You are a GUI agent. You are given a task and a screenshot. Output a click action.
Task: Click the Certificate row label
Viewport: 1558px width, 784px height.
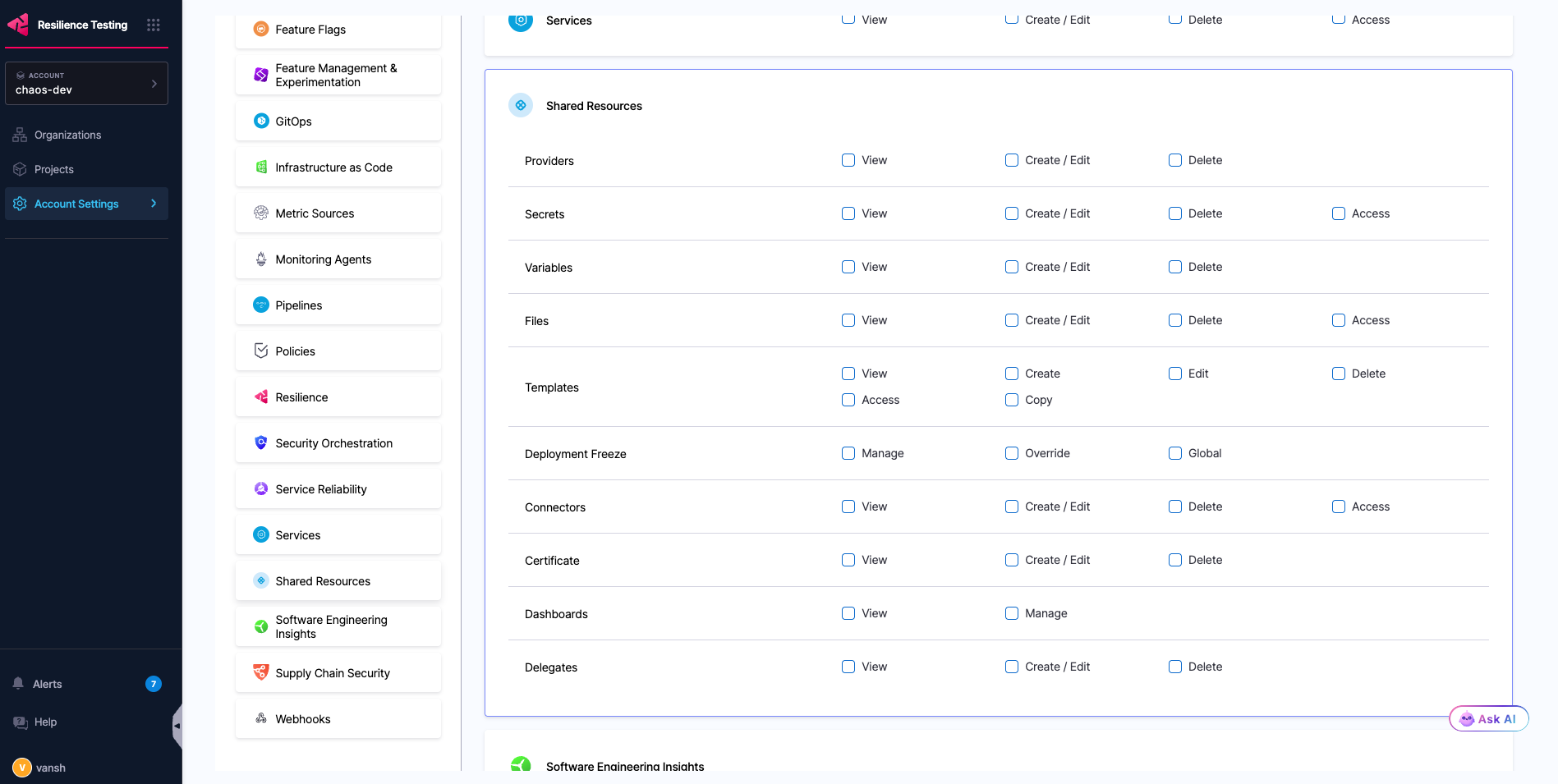pyautogui.click(x=552, y=561)
